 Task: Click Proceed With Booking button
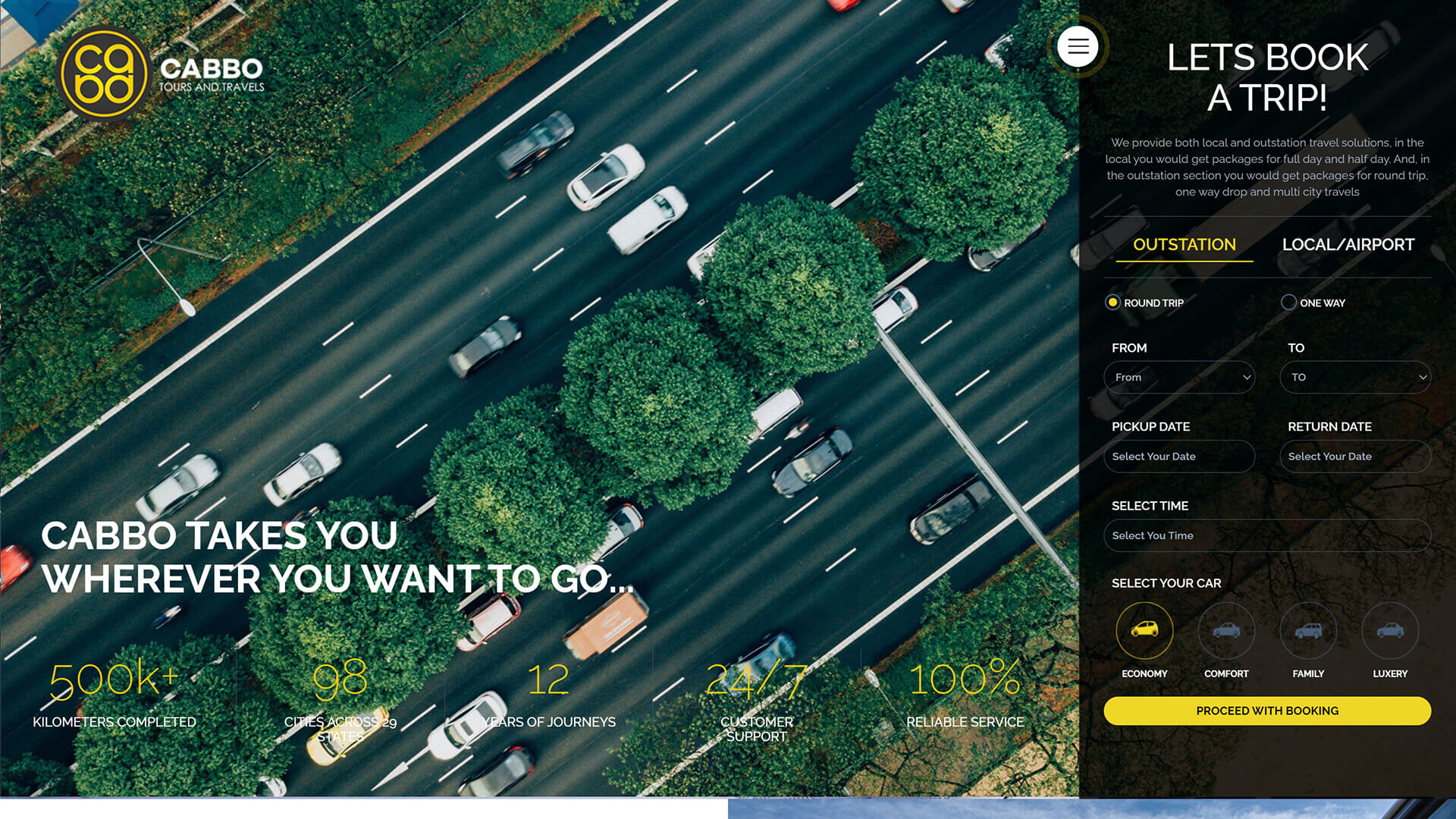(1267, 711)
